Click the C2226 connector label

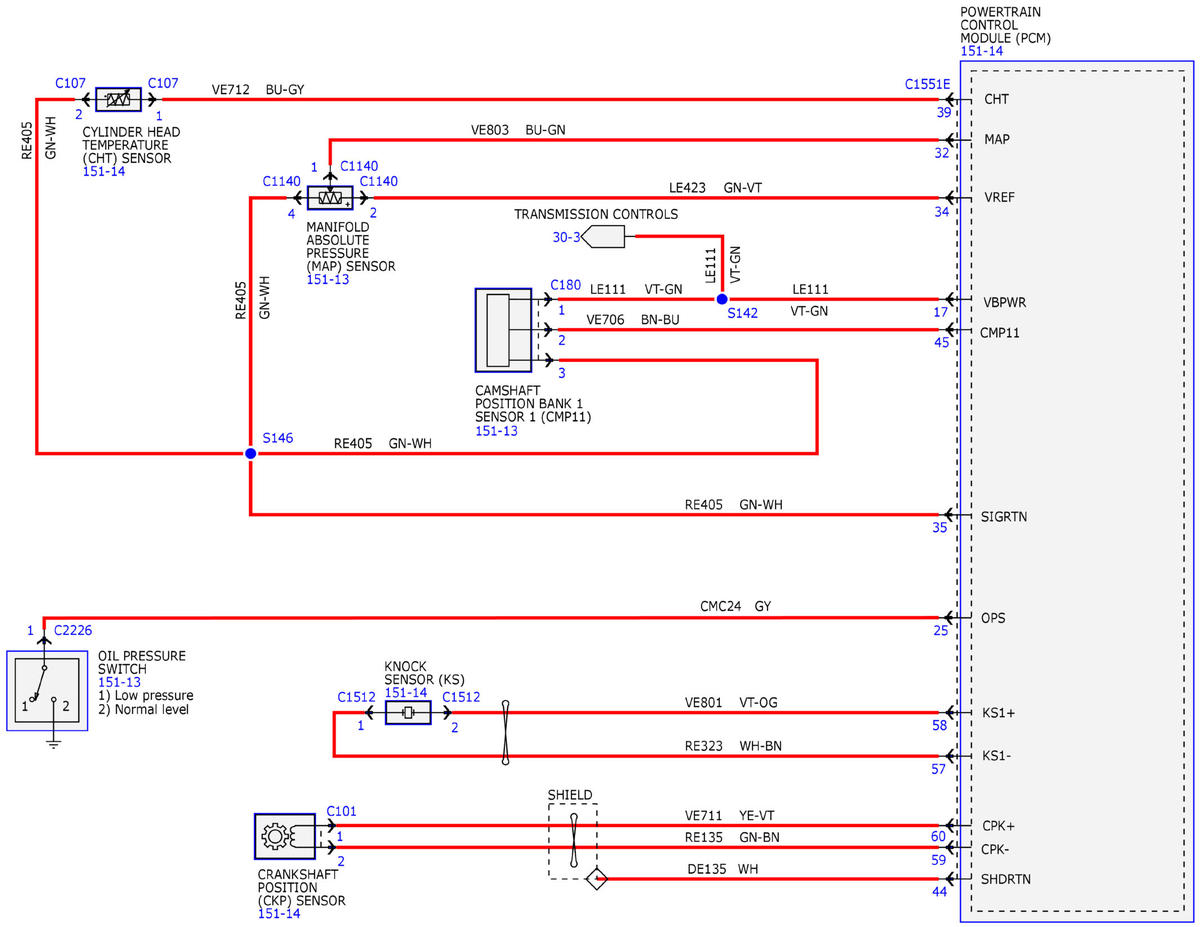coord(74,630)
